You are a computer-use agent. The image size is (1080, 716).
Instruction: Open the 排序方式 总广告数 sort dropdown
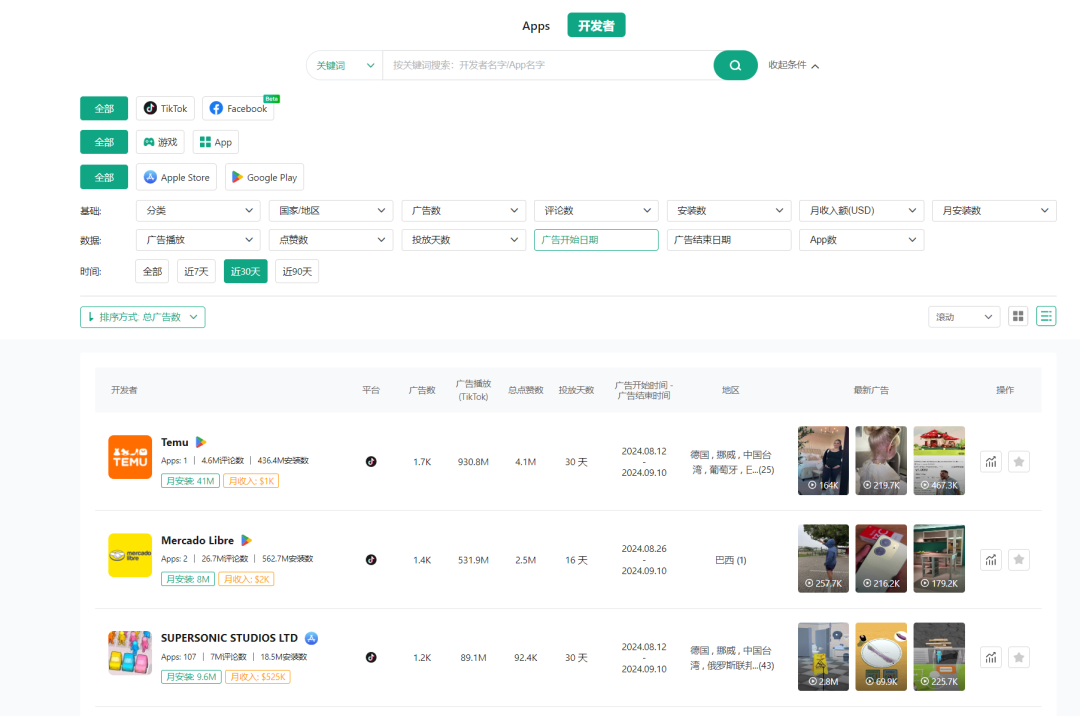[x=143, y=317]
